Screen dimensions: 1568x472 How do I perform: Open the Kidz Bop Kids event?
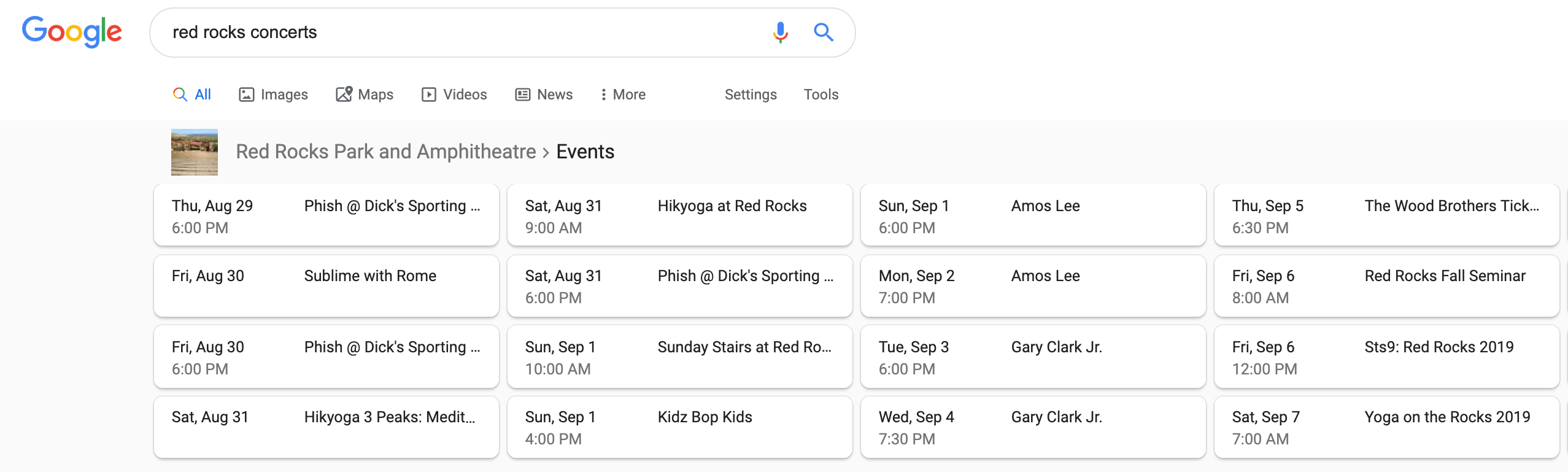pyautogui.click(x=679, y=427)
